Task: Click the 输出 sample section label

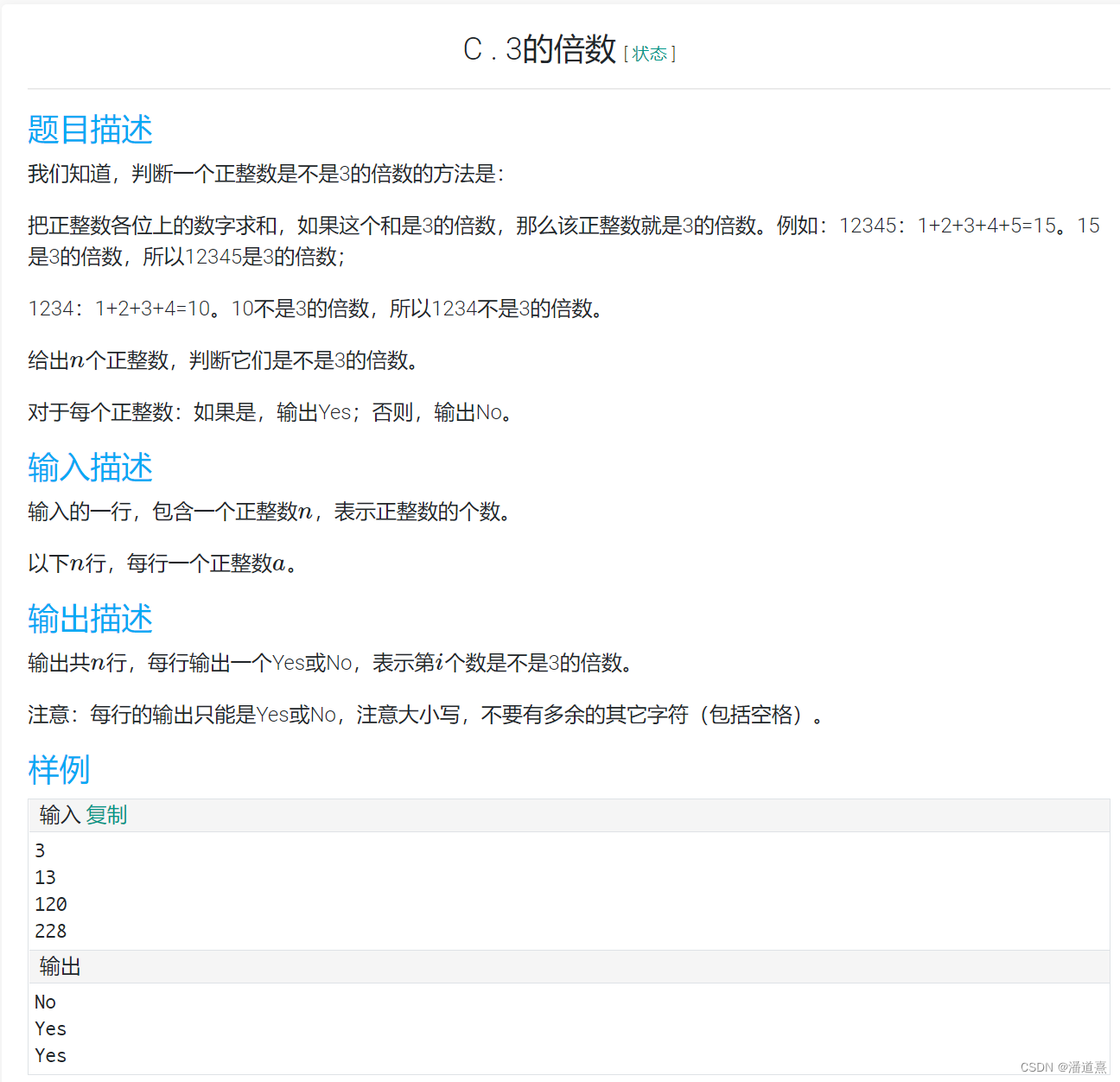Action: [x=60, y=966]
